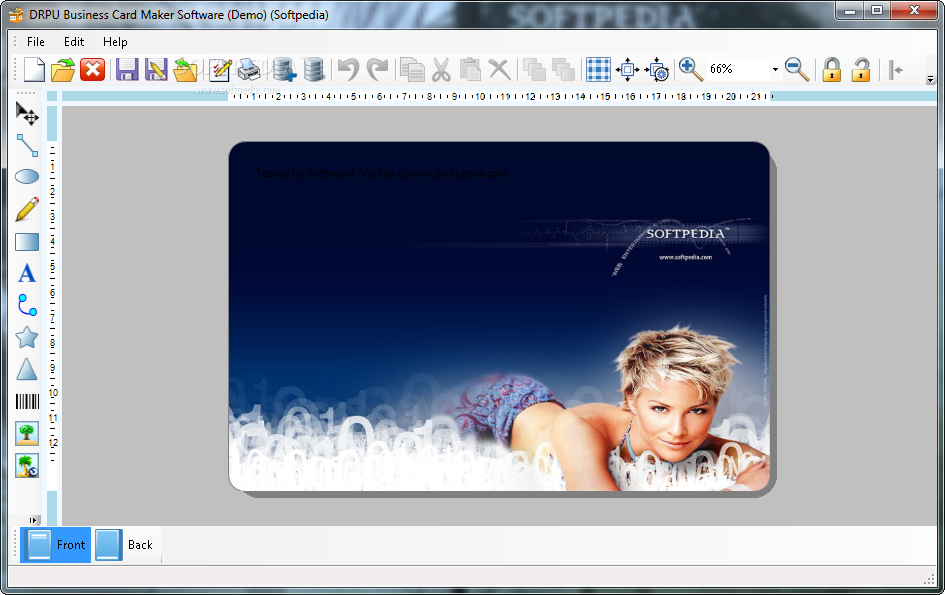Select the Text tool letter A
The height and width of the screenshot is (595, 945).
tap(27, 274)
